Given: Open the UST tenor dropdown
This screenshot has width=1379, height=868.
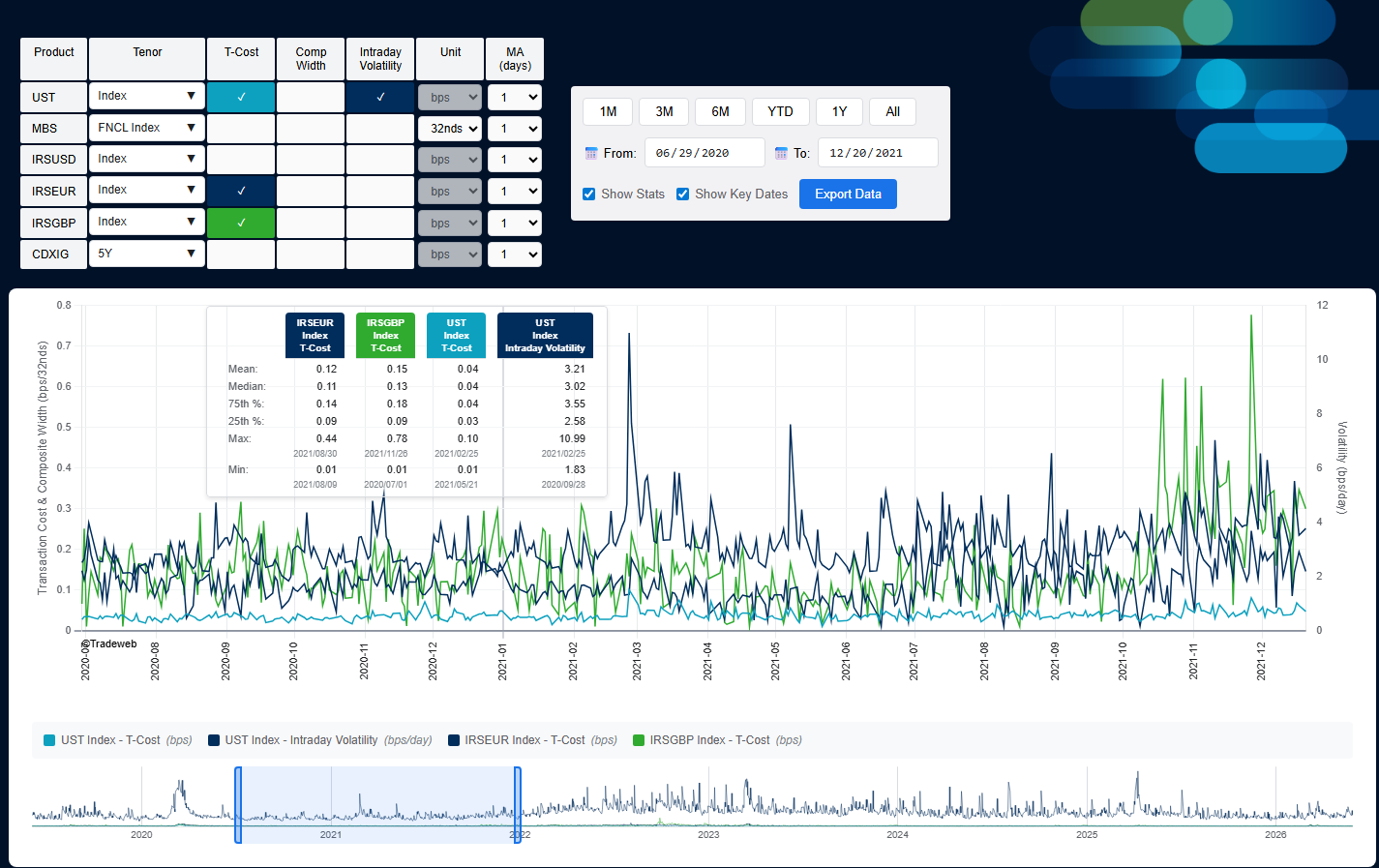Looking at the screenshot, I should coord(147,96).
